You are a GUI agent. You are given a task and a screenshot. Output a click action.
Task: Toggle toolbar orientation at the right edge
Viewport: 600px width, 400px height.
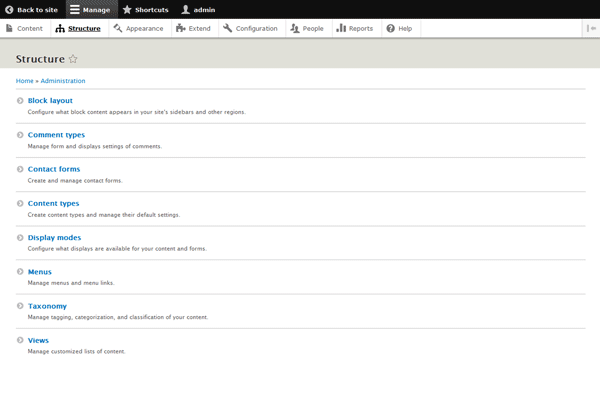589,28
